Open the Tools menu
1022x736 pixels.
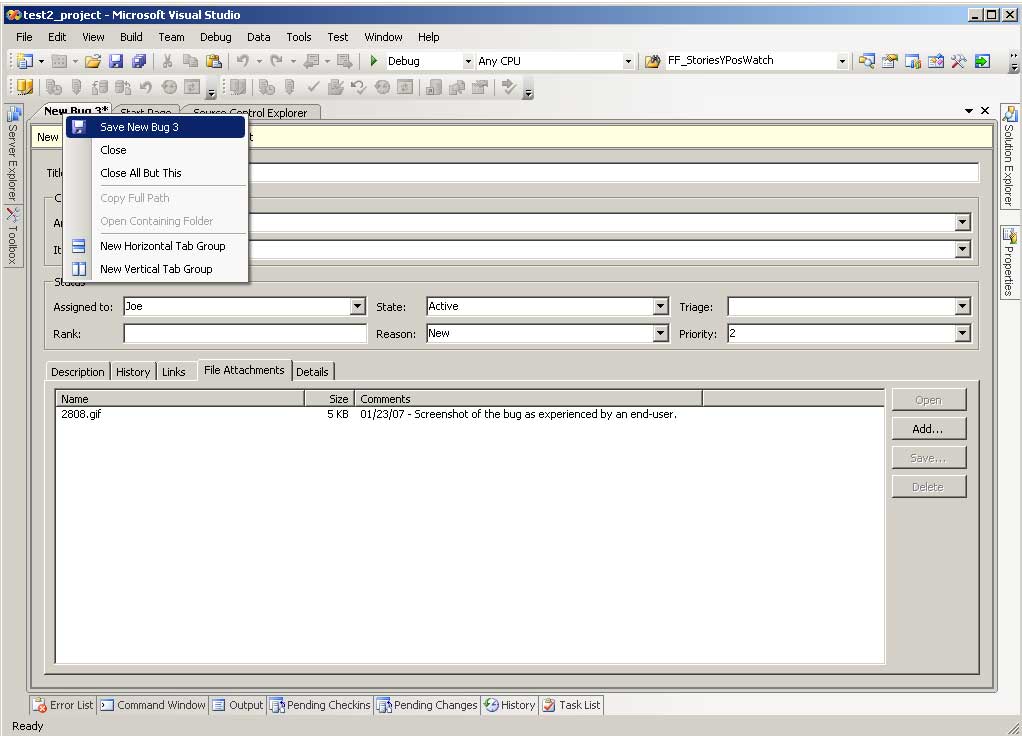tap(299, 37)
